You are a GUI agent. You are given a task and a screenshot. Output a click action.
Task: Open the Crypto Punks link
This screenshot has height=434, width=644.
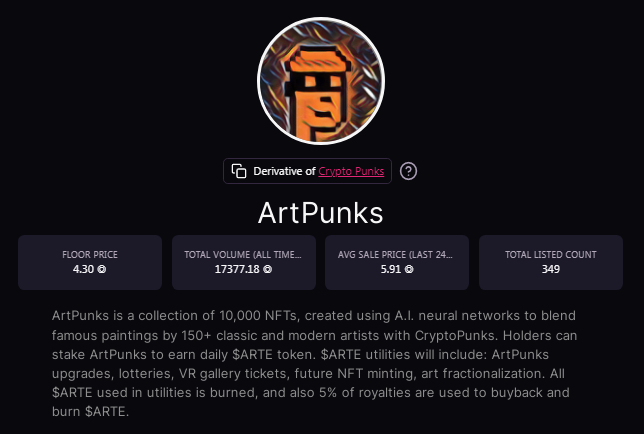pyautogui.click(x=351, y=171)
